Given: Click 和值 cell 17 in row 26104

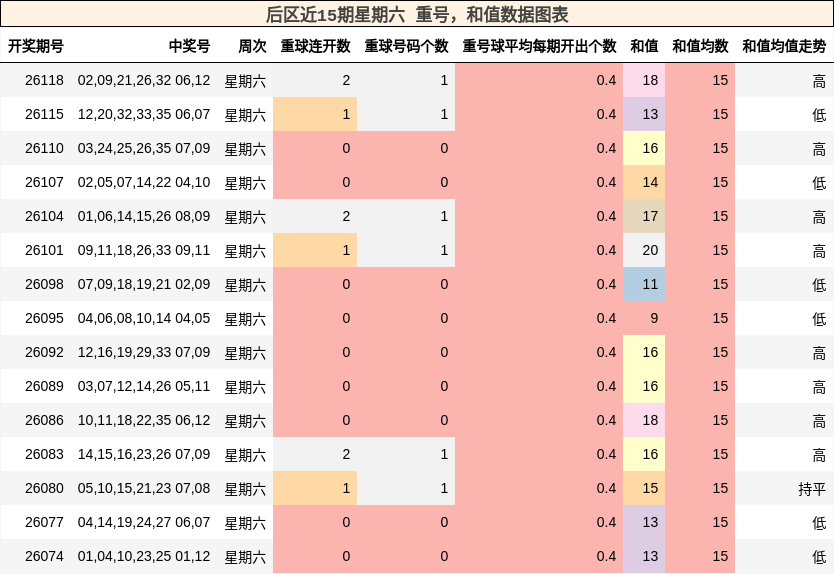Looking at the screenshot, I should click(644, 217).
